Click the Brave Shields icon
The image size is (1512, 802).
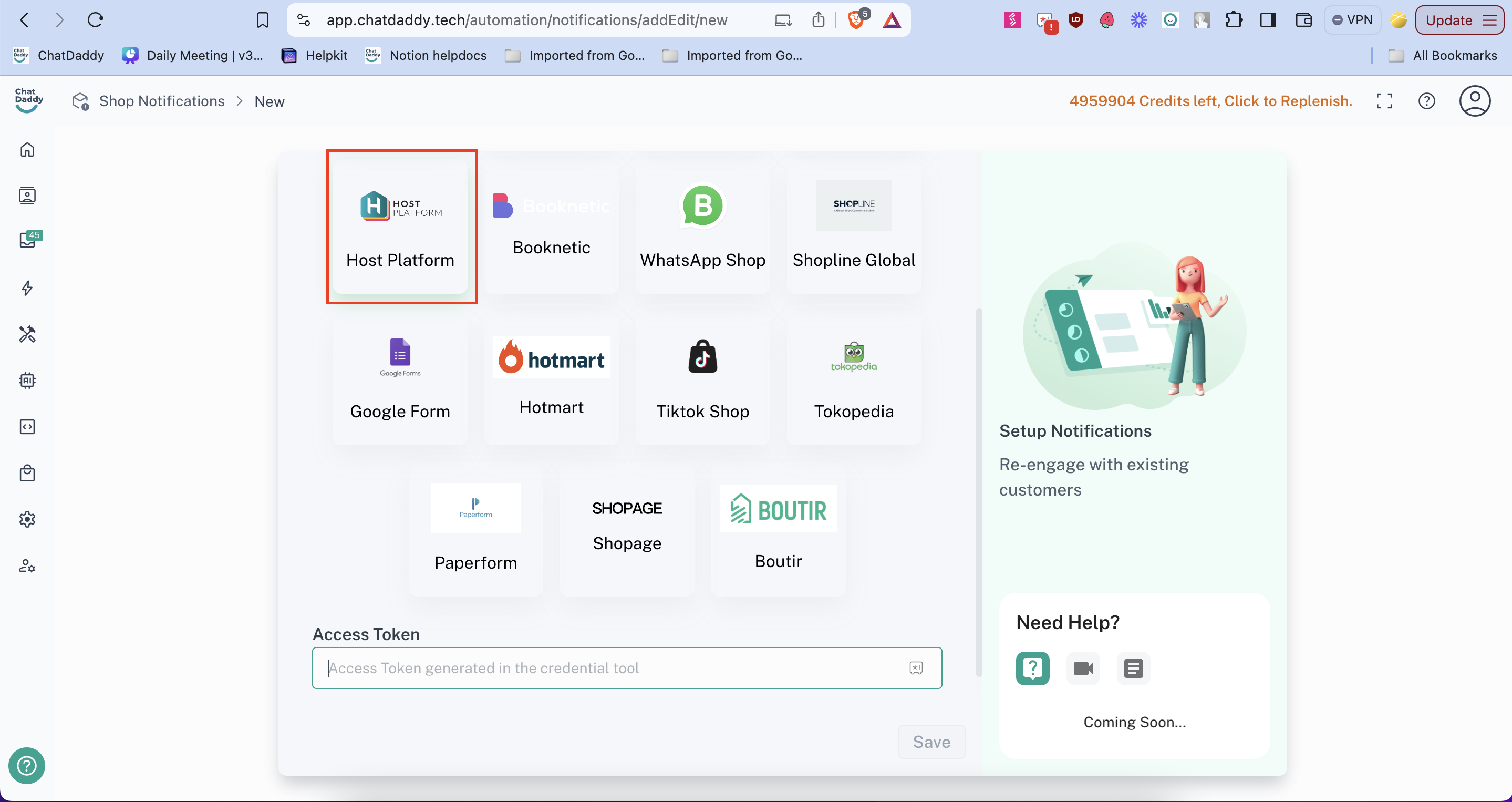coord(857,20)
